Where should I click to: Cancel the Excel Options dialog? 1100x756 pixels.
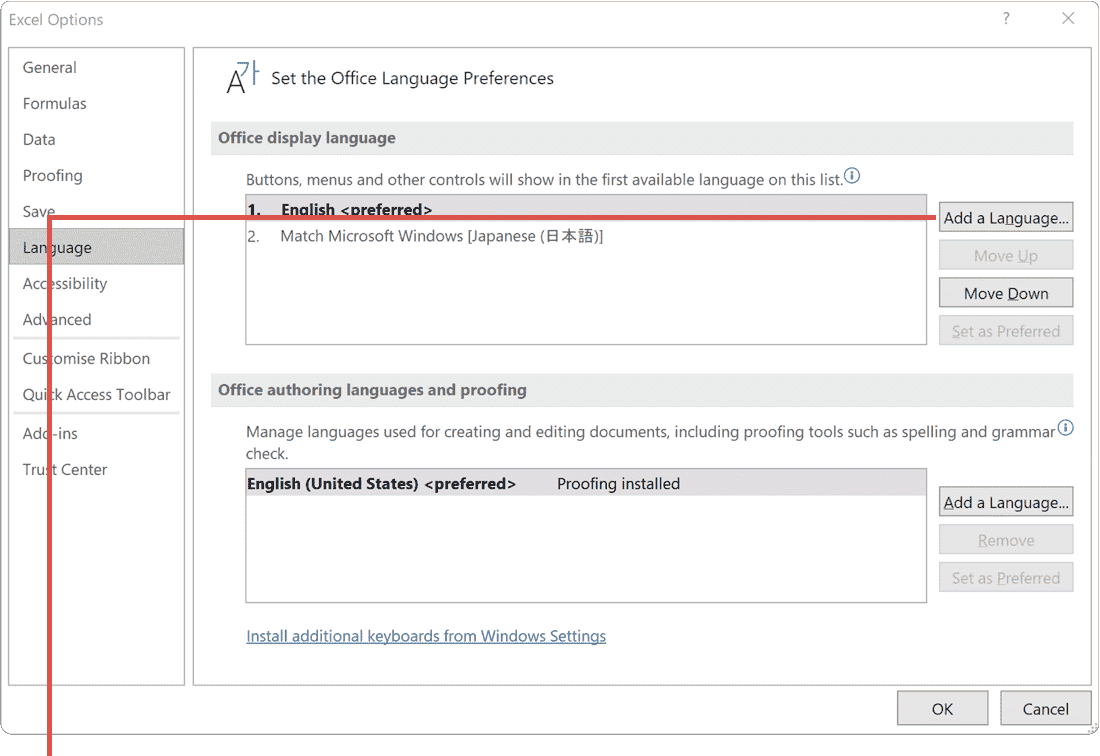[1045, 708]
